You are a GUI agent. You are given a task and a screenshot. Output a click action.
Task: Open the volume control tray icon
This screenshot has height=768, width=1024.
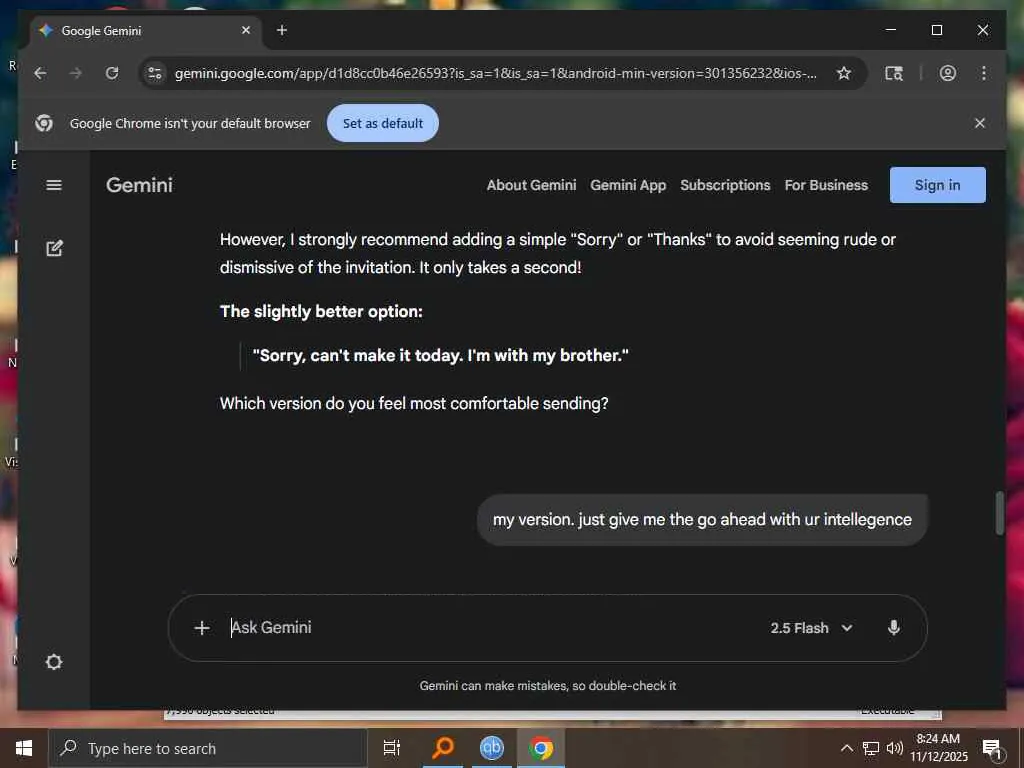(895, 748)
